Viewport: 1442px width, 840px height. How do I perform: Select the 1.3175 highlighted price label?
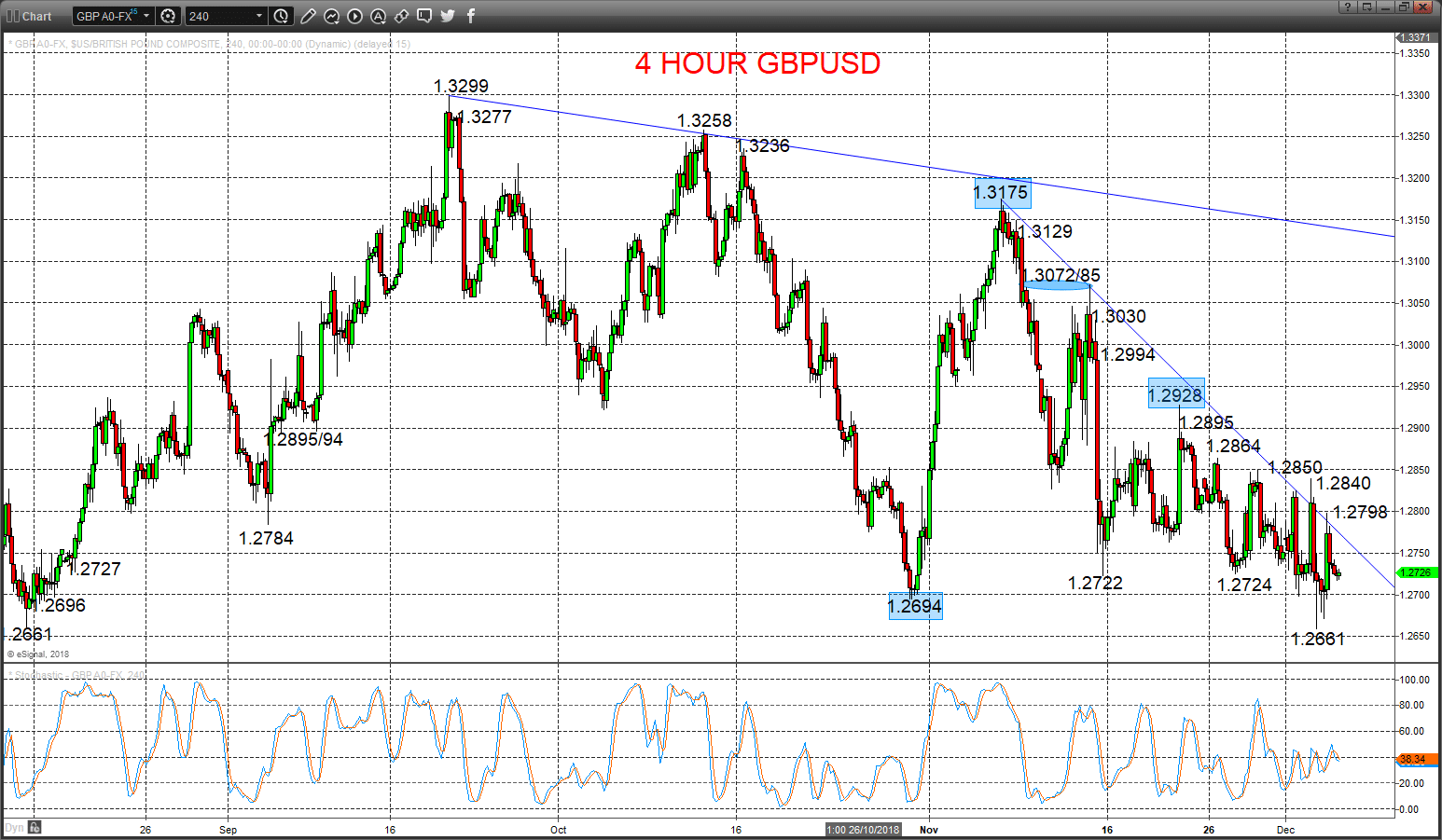[1001, 193]
